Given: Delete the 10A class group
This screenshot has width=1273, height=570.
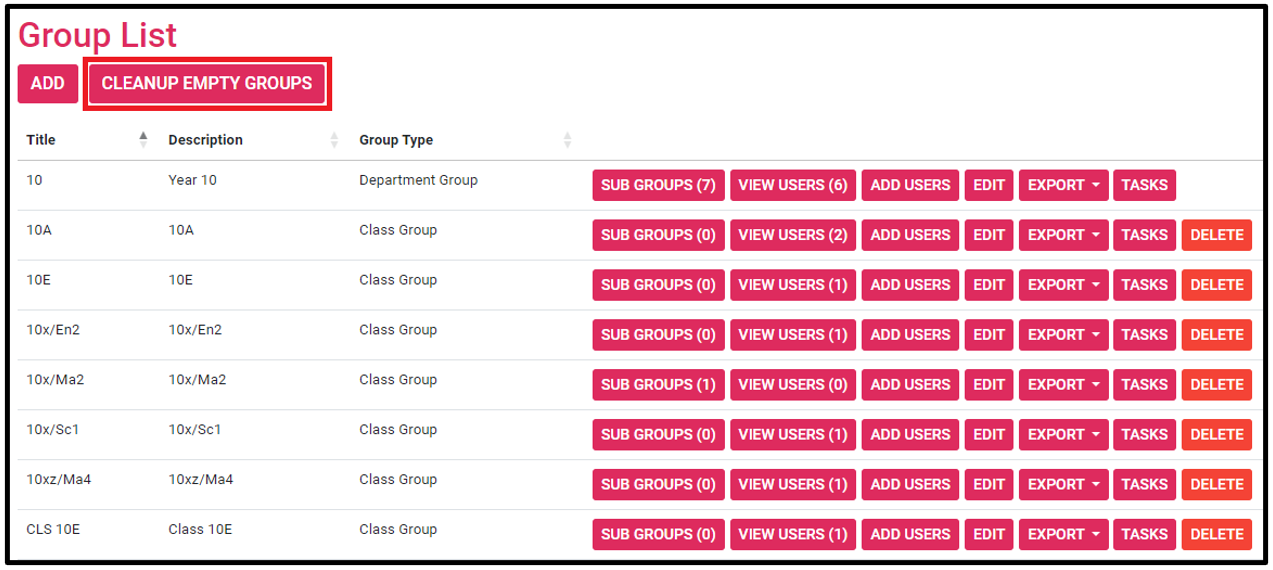Looking at the screenshot, I should click(1216, 235).
